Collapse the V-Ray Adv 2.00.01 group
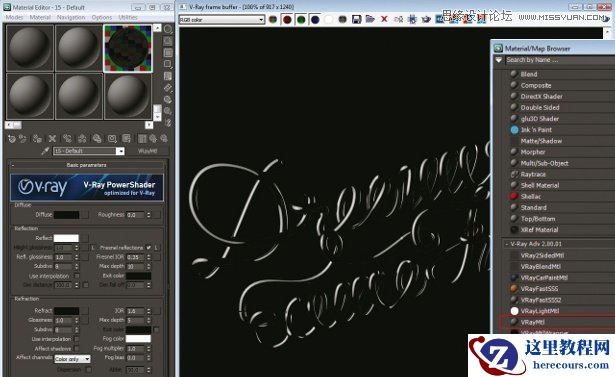 click(507, 244)
